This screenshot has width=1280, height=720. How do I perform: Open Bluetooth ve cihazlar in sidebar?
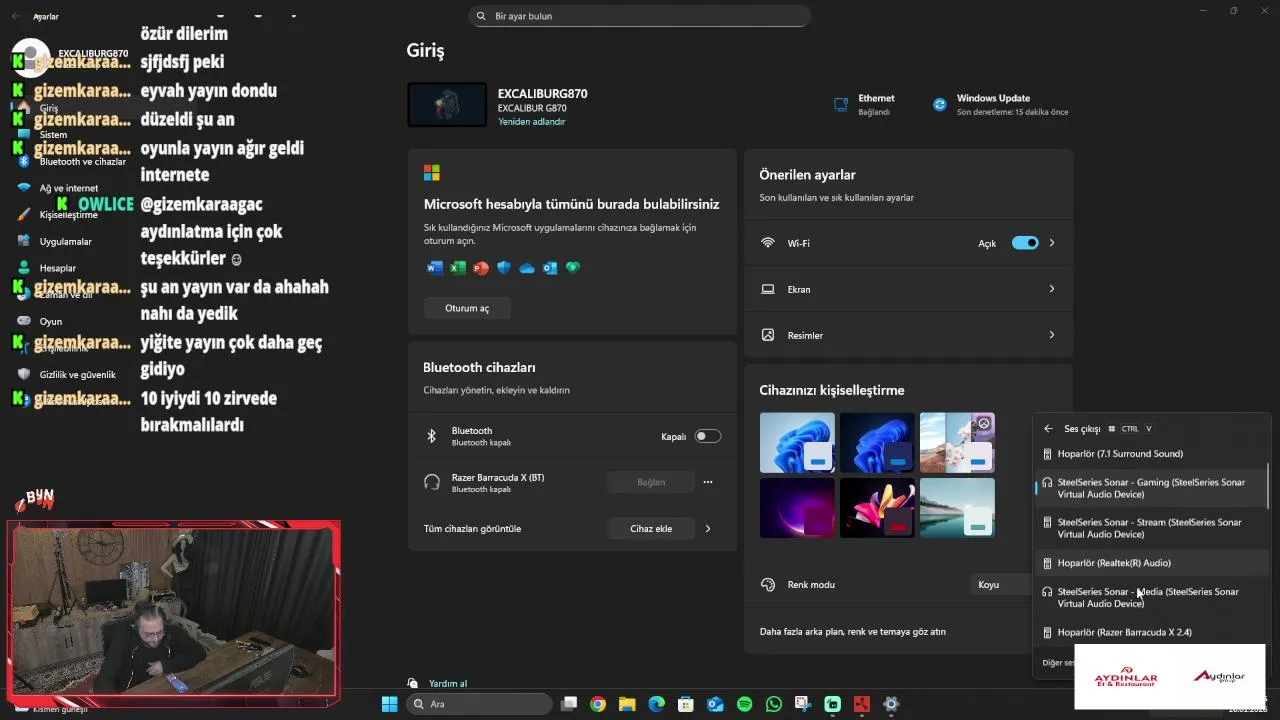pyautogui.click(x=82, y=161)
